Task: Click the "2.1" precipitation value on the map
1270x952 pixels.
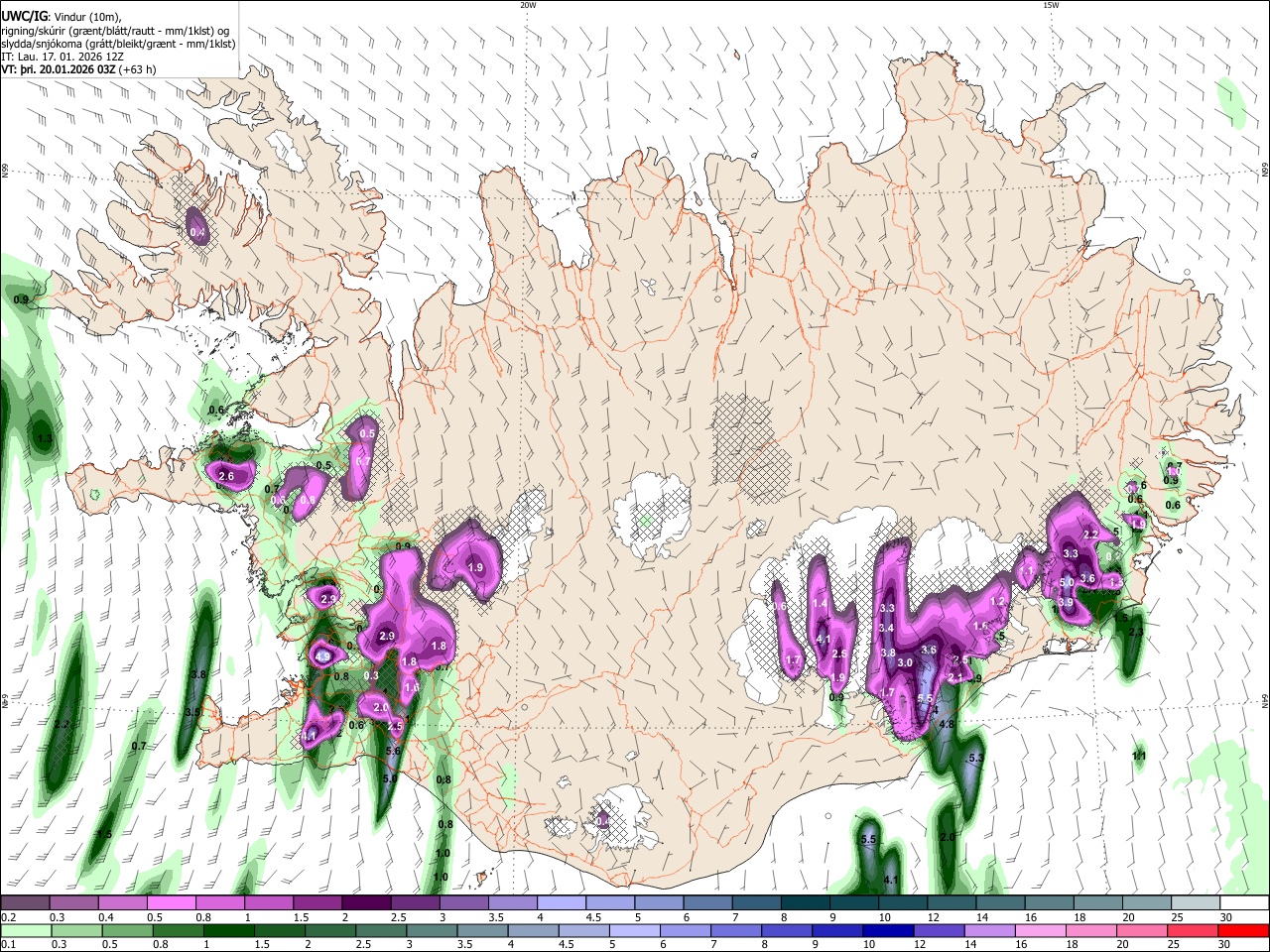Action: pyautogui.click(x=955, y=677)
